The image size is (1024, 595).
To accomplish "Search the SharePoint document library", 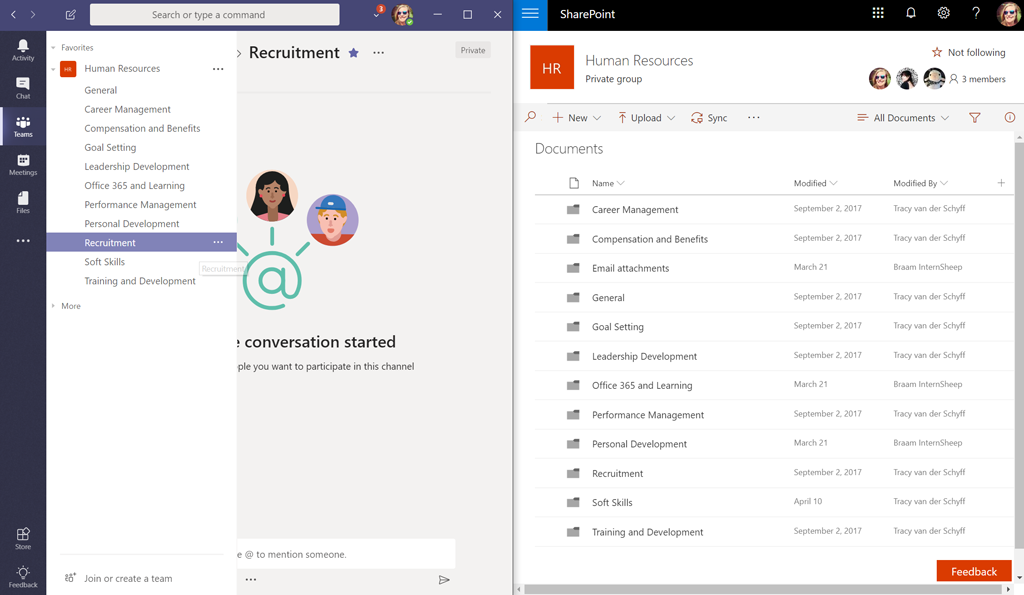I will click(x=530, y=117).
